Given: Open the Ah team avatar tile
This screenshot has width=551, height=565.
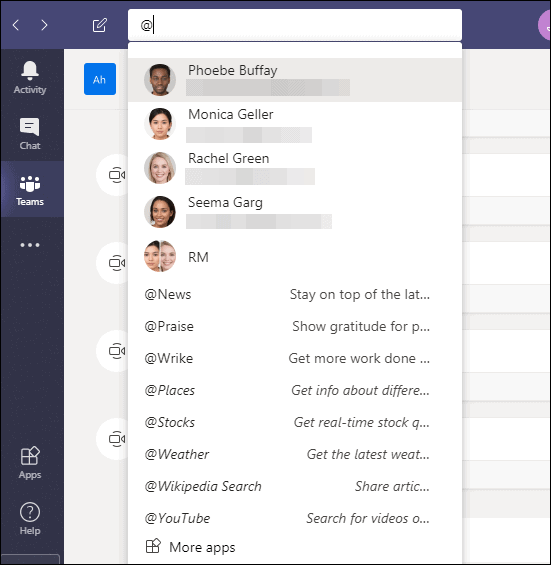Looking at the screenshot, I should 100,79.
